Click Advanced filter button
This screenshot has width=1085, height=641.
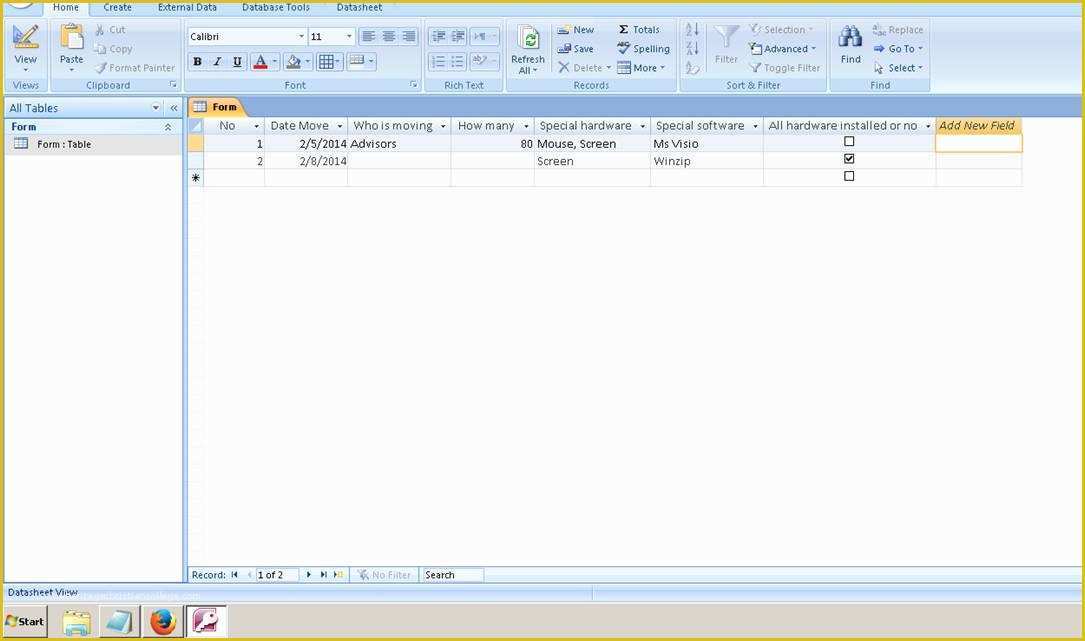[783, 49]
